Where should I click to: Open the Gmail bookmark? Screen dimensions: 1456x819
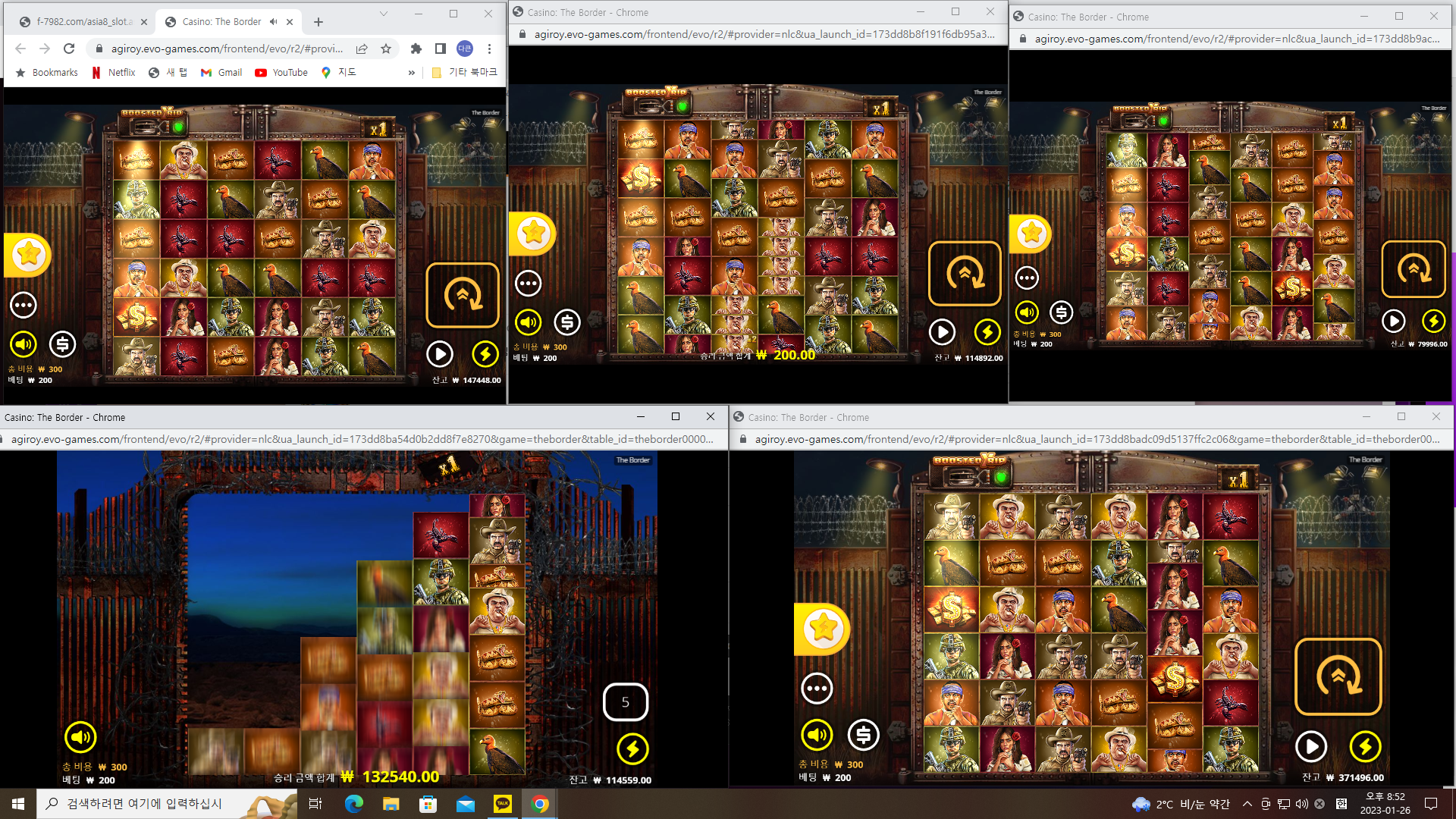pyautogui.click(x=221, y=73)
